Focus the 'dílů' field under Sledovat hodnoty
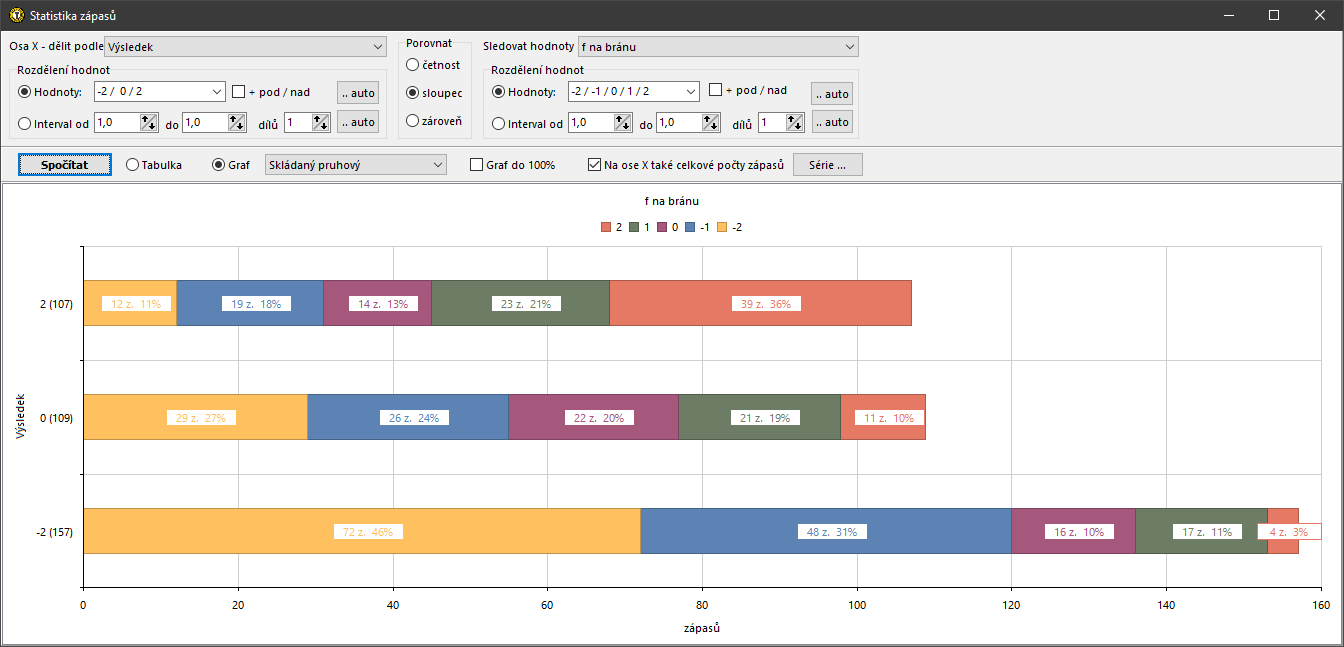Viewport: 1344px width, 647px height. tap(772, 123)
